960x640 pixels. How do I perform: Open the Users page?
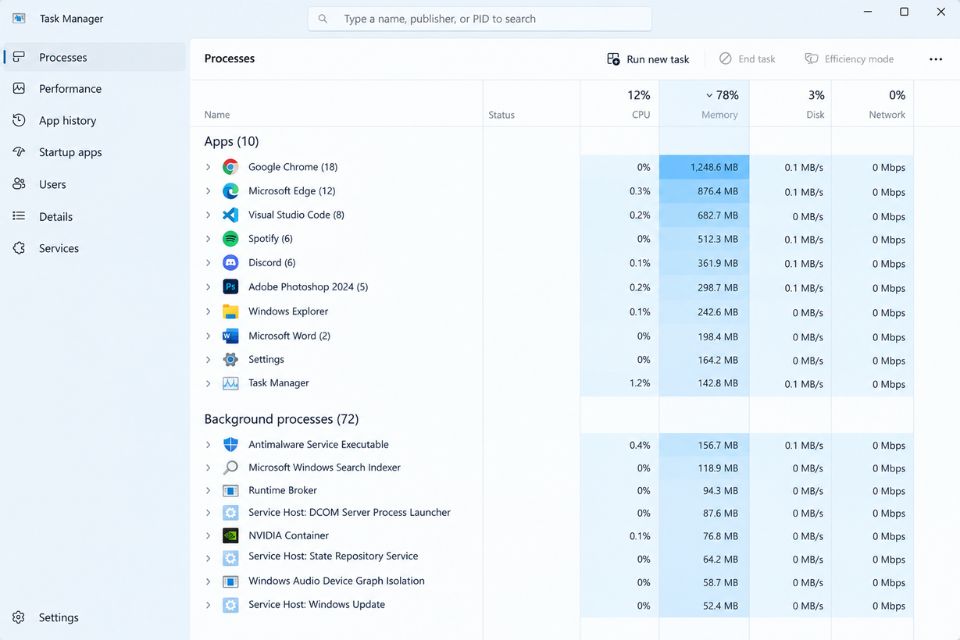(x=94, y=184)
